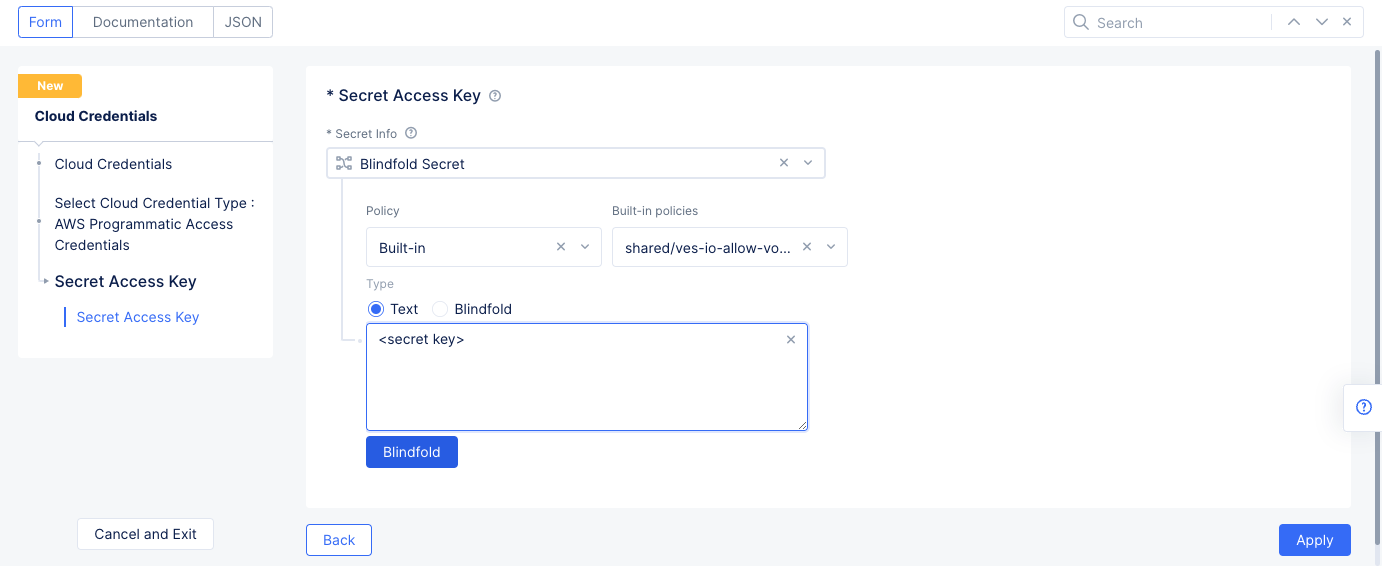
Task: Go to next search result arrow
Action: [x=1322, y=22]
